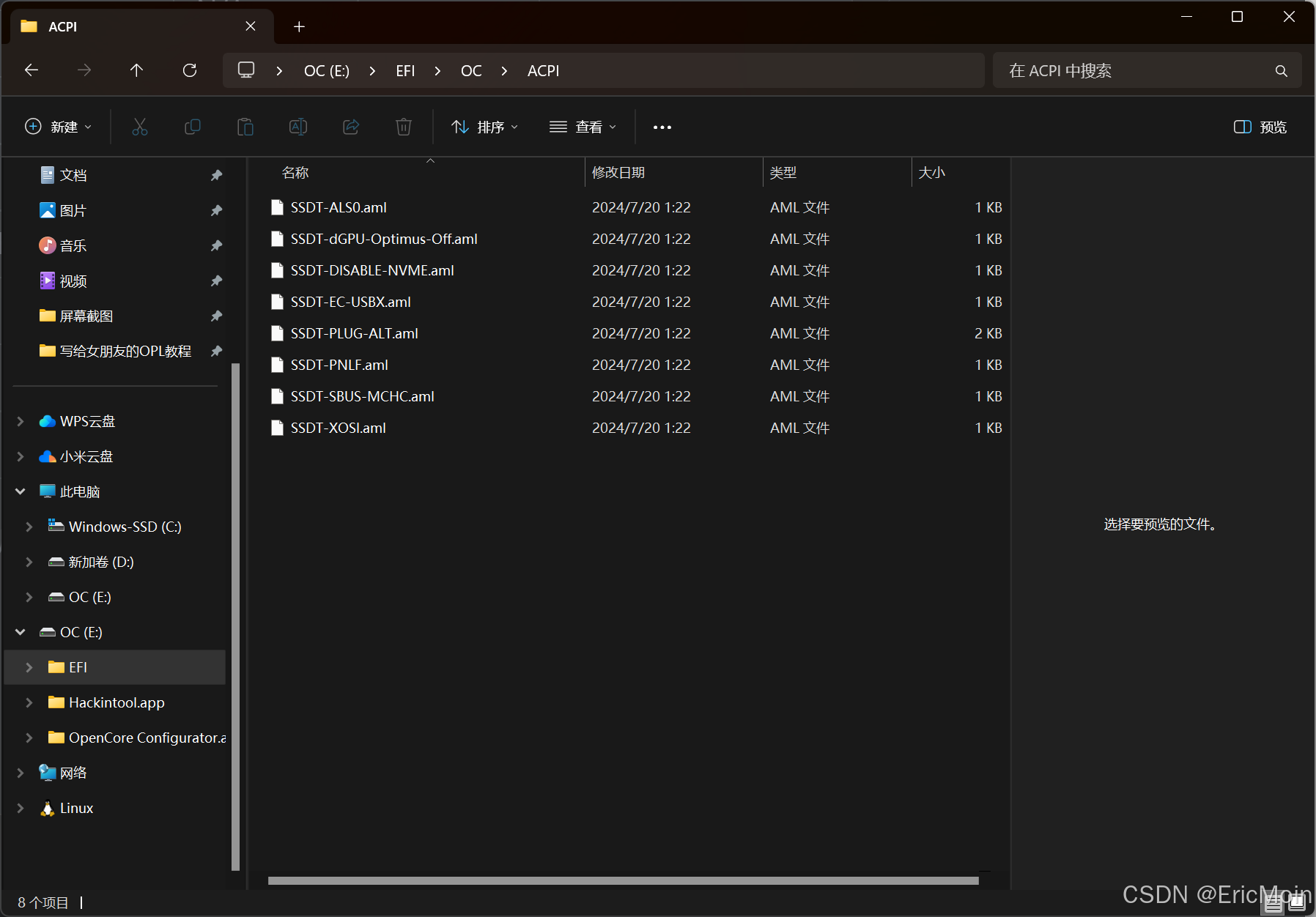Click the sidebar vertical scrollbar
1316x917 pixels.
tap(235, 617)
